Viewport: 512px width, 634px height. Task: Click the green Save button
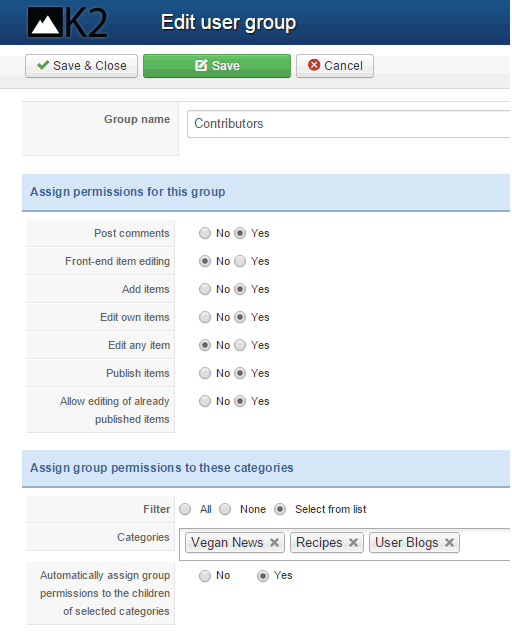click(x=217, y=66)
